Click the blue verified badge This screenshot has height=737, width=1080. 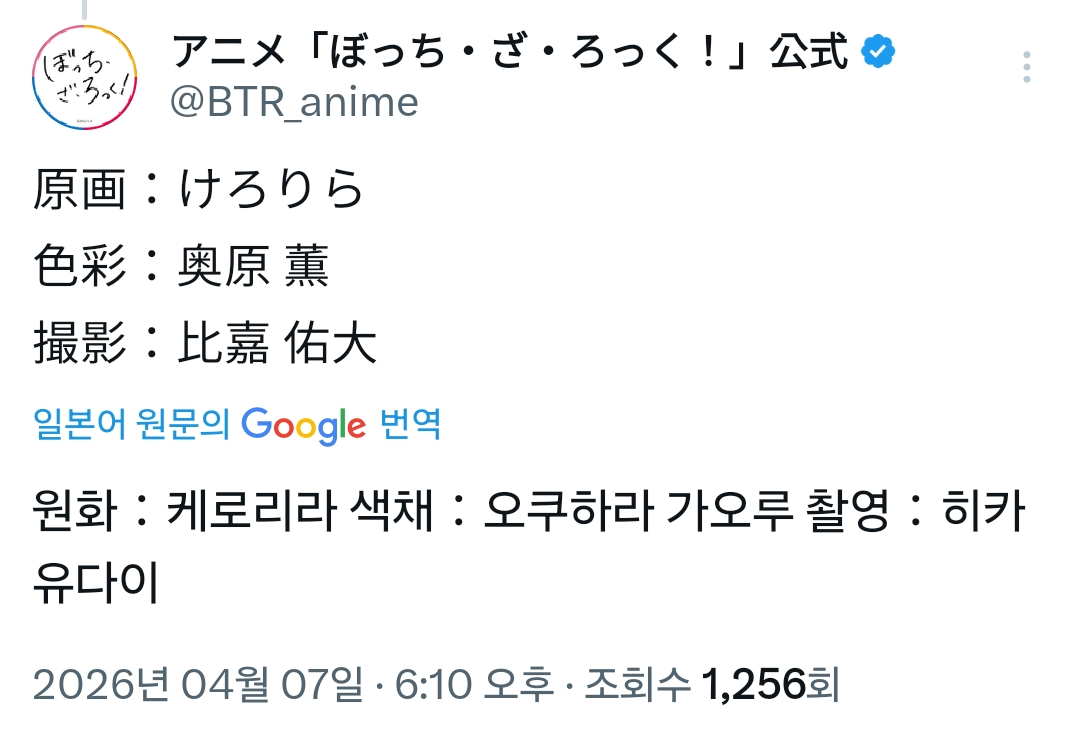[878, 51]
